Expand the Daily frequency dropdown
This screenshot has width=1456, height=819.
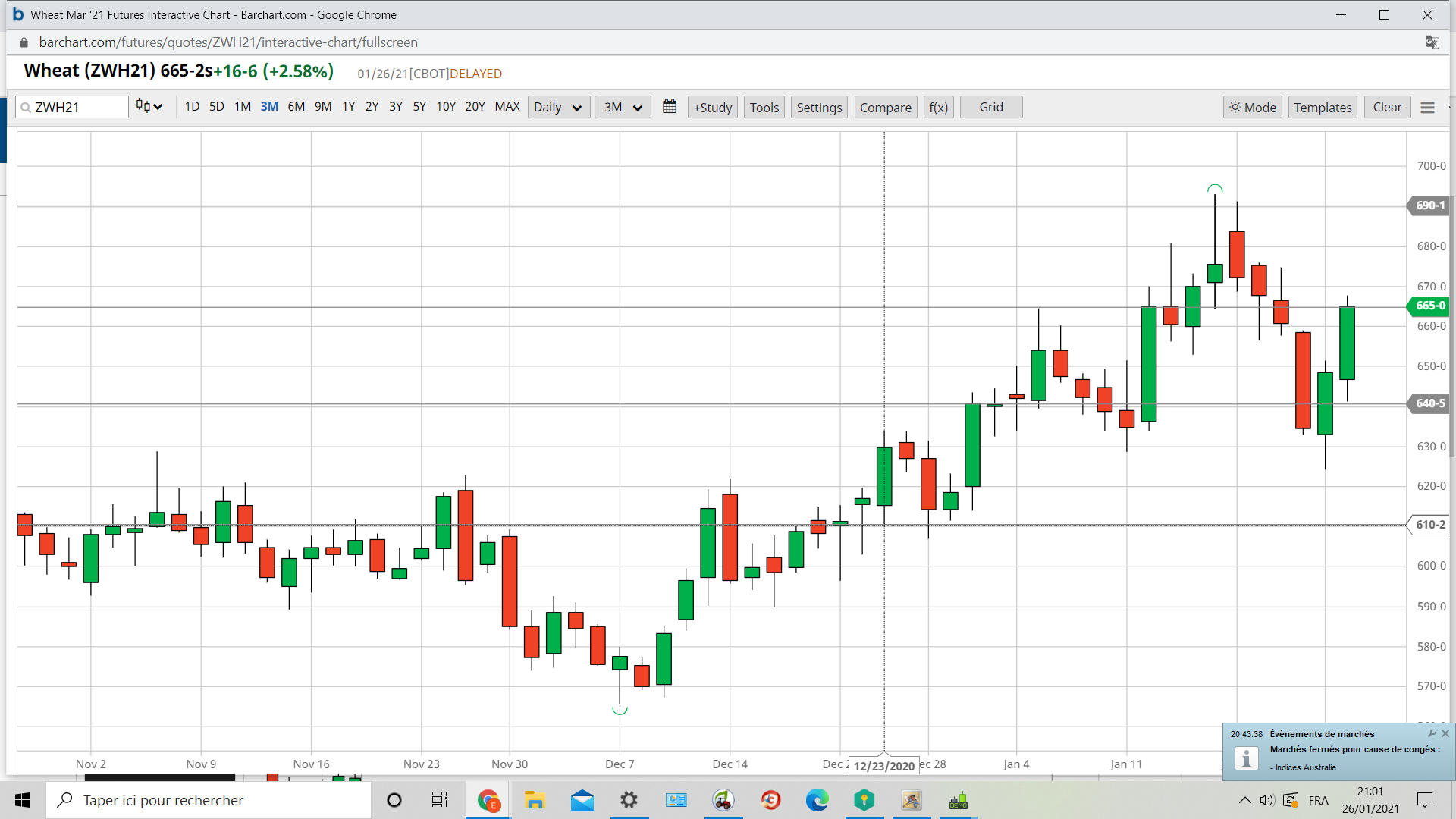559,108
